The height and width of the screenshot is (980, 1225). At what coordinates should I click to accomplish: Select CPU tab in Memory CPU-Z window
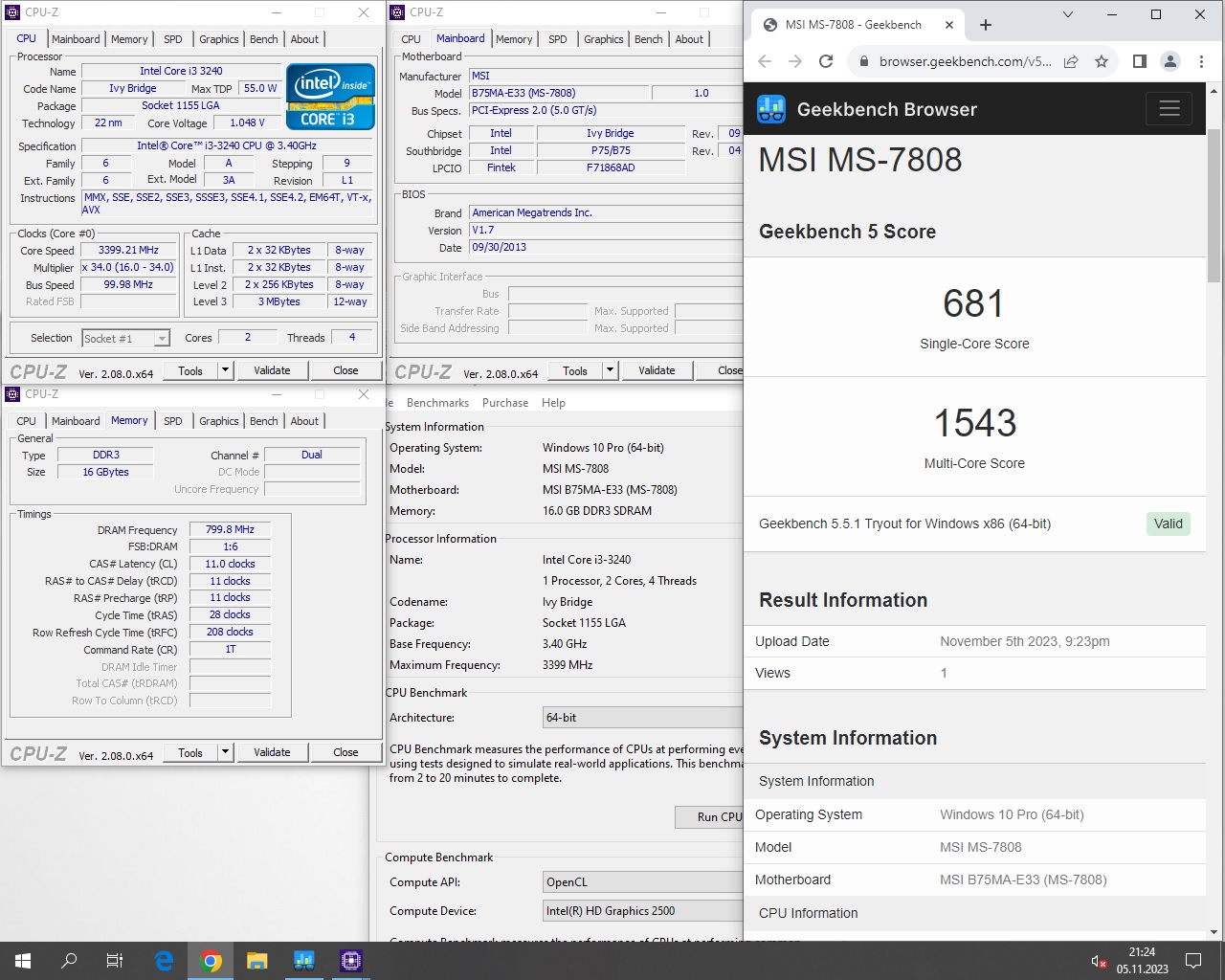click(x=26, y=421)
